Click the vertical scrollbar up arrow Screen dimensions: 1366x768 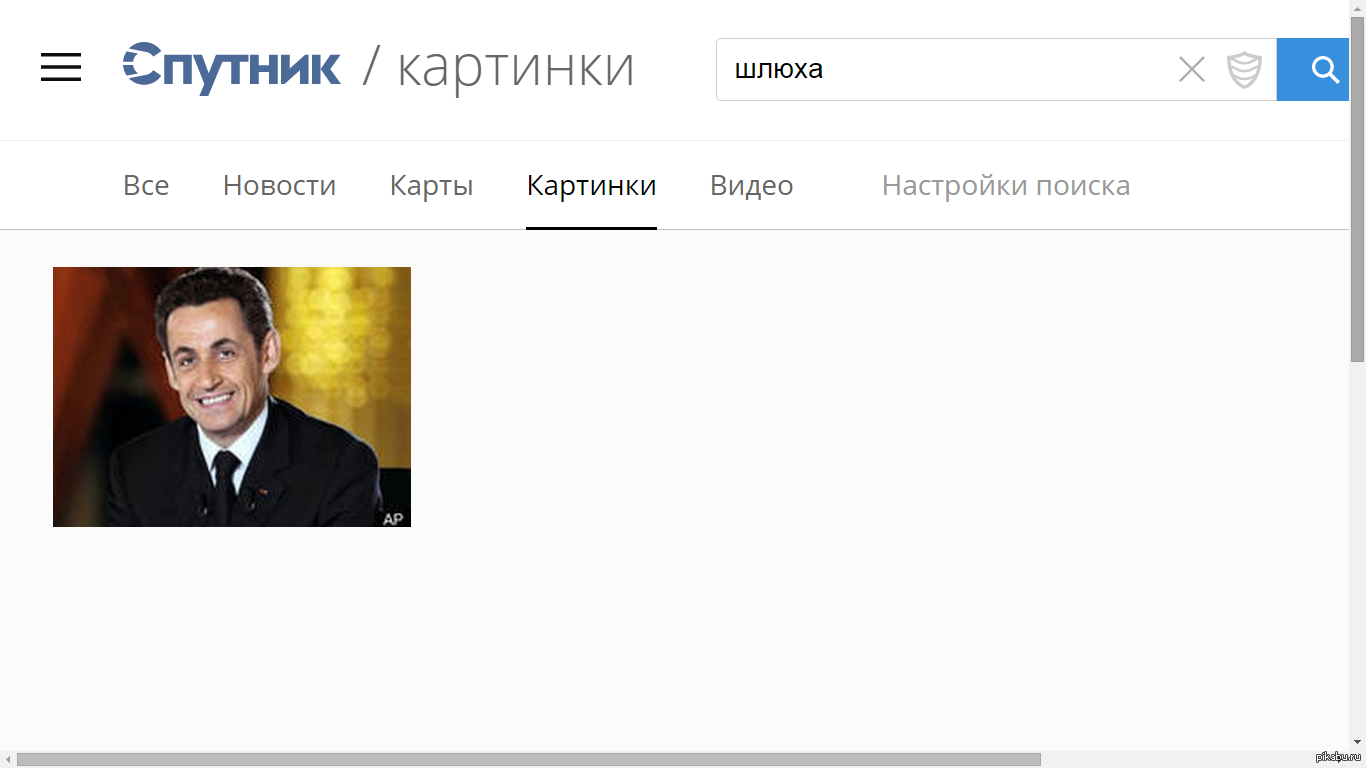click(x=1357, y=8)
